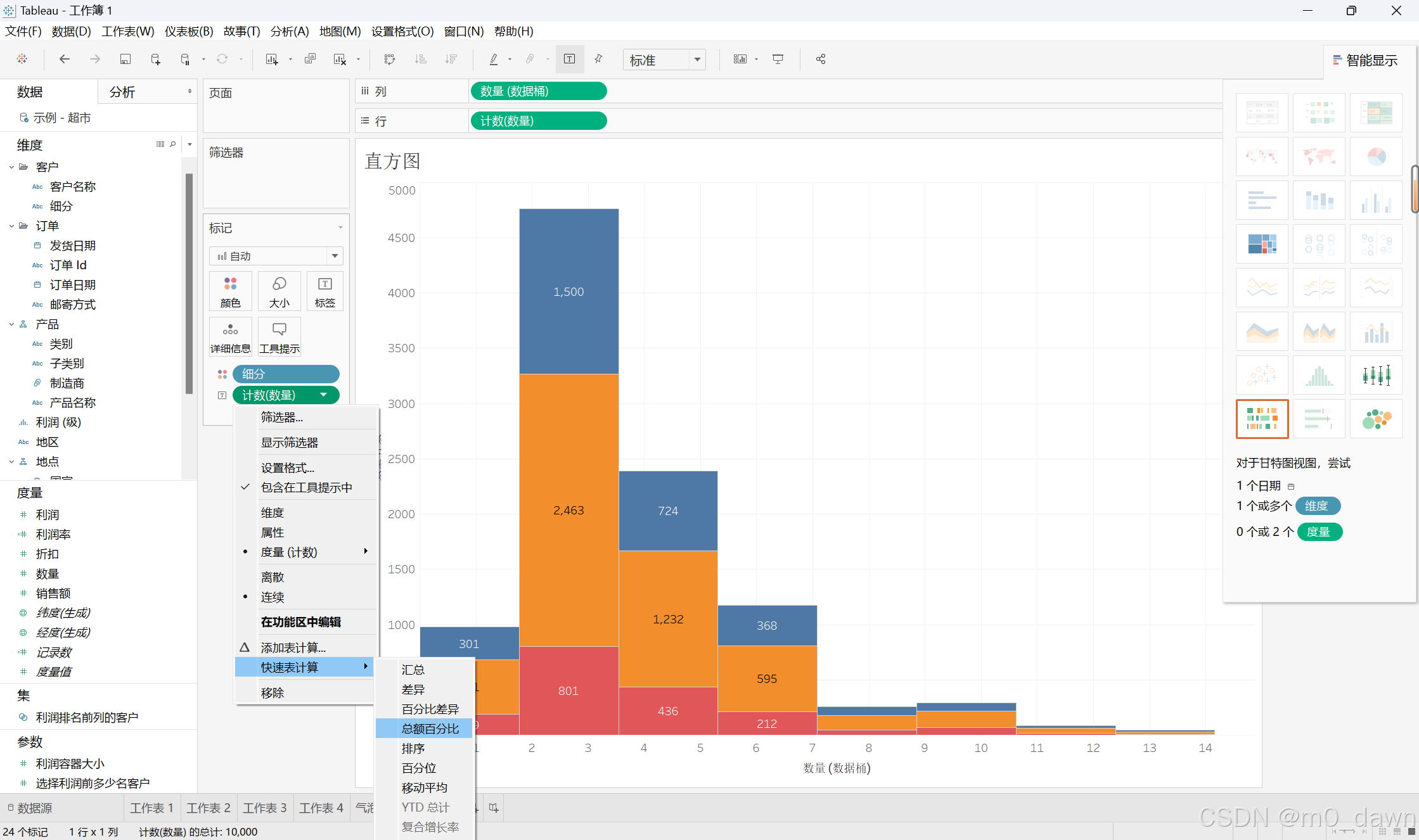This screenshot has width=1419, height=840.
Task: Click the Show mark labels toolbar icon
Action: tap(569, 60)
